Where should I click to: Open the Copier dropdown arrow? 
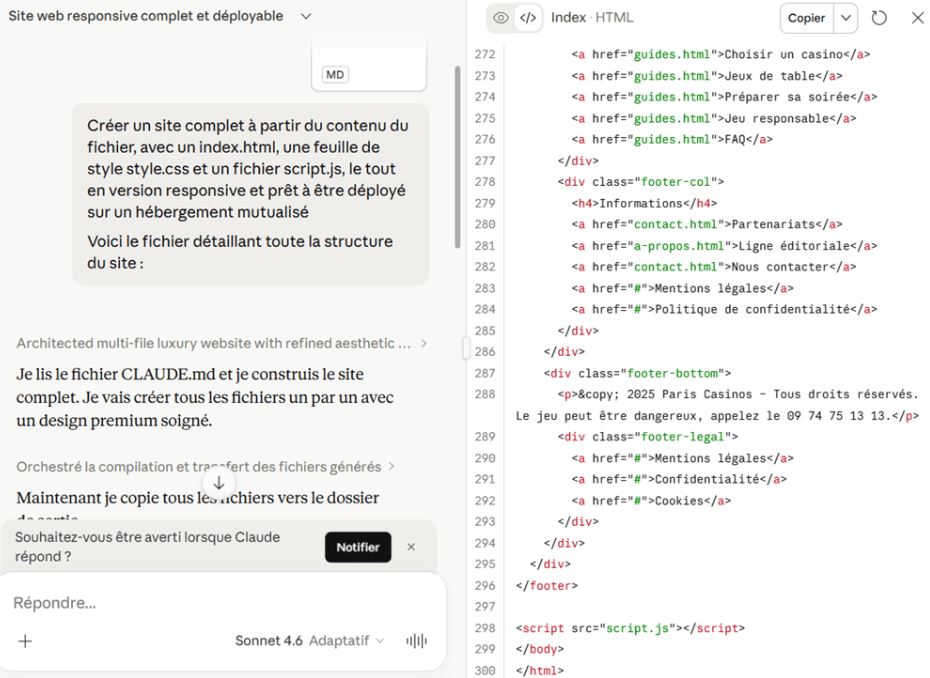[846, 18]
